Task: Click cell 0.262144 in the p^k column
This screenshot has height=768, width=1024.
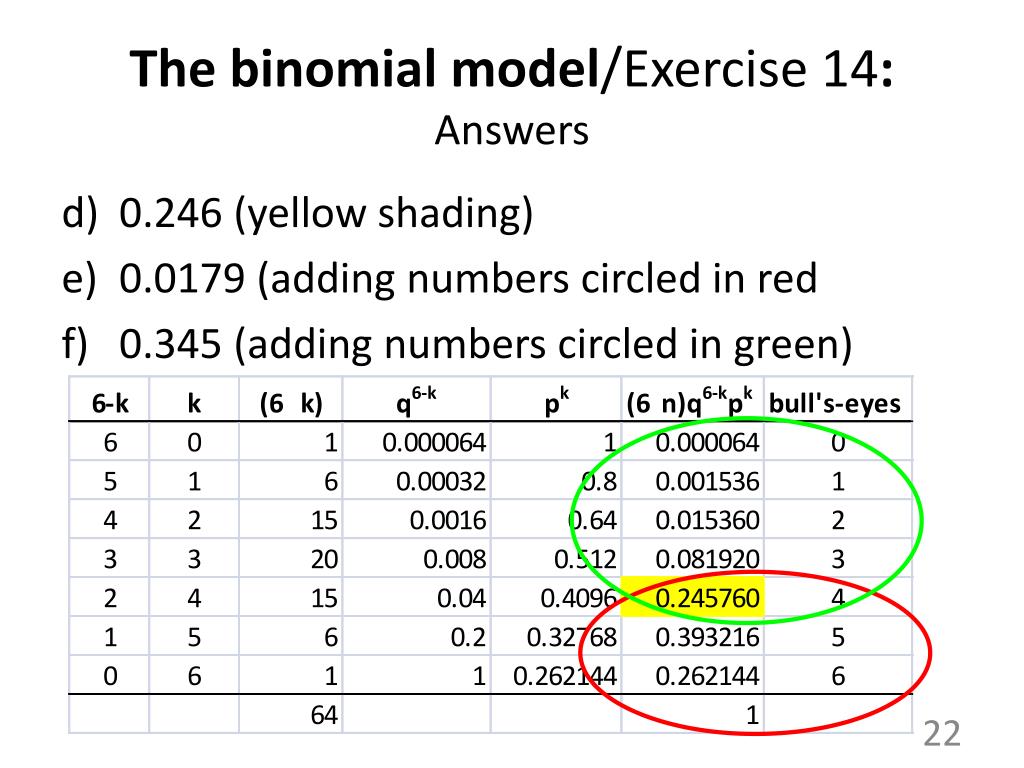Action: click(565, 675)
